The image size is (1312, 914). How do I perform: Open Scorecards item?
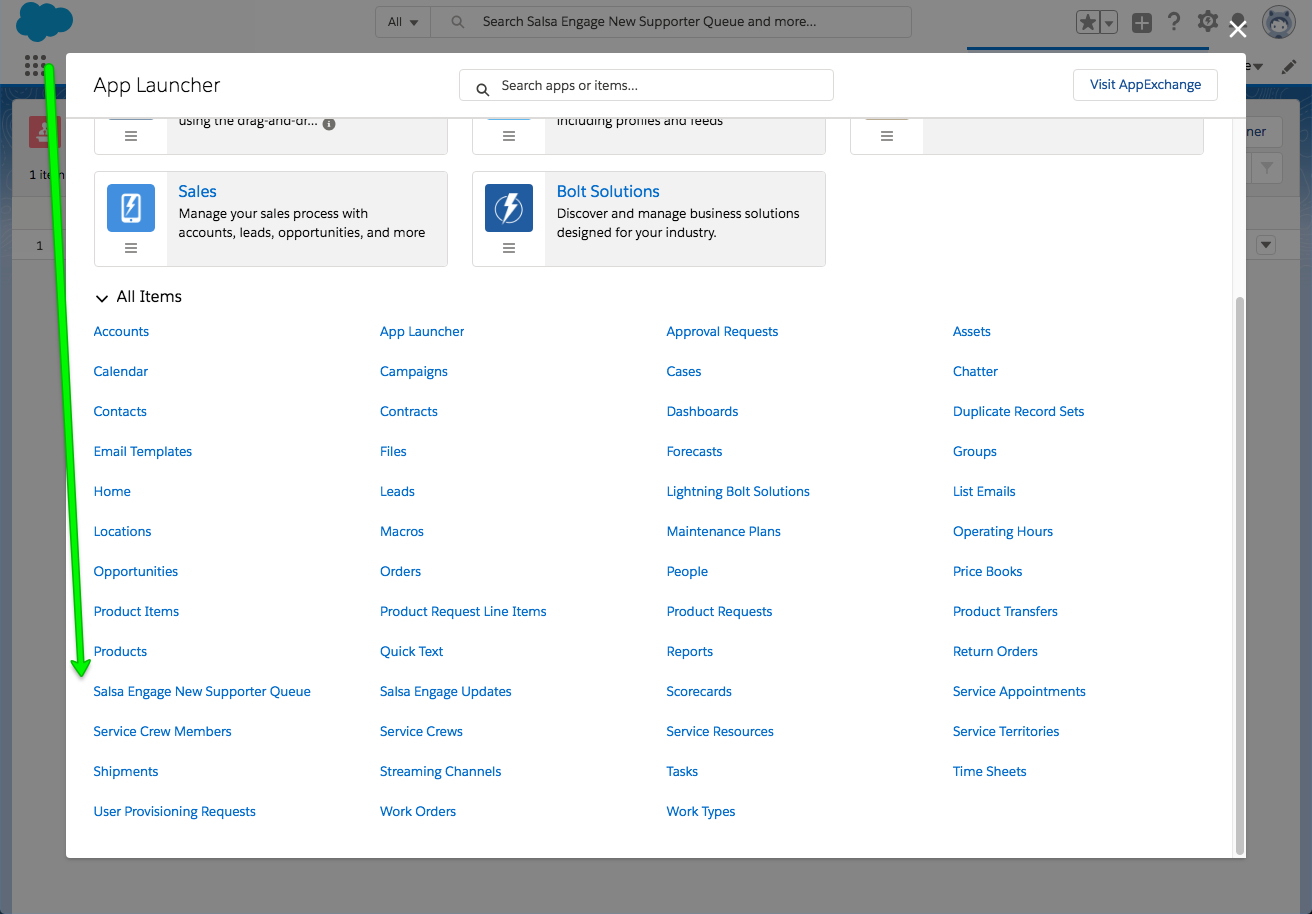[698, 691]
